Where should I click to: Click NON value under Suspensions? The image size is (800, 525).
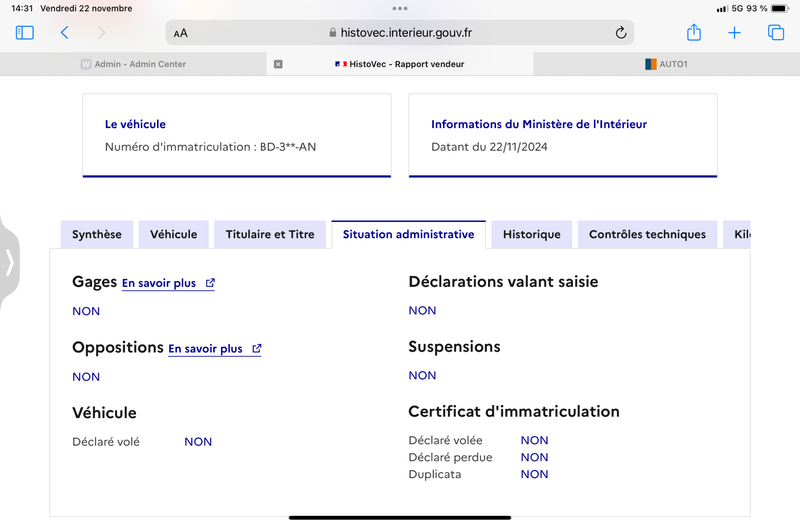point(422,376)
